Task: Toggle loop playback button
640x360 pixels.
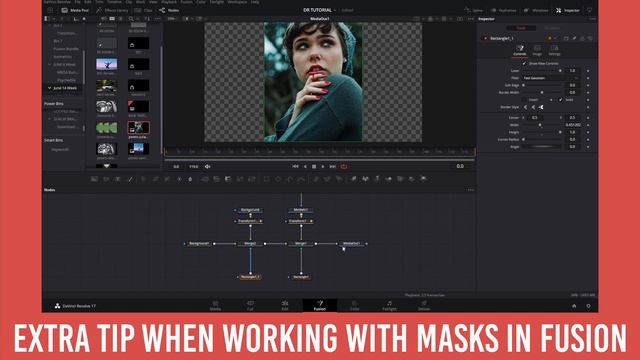Action: click(344, 167)
